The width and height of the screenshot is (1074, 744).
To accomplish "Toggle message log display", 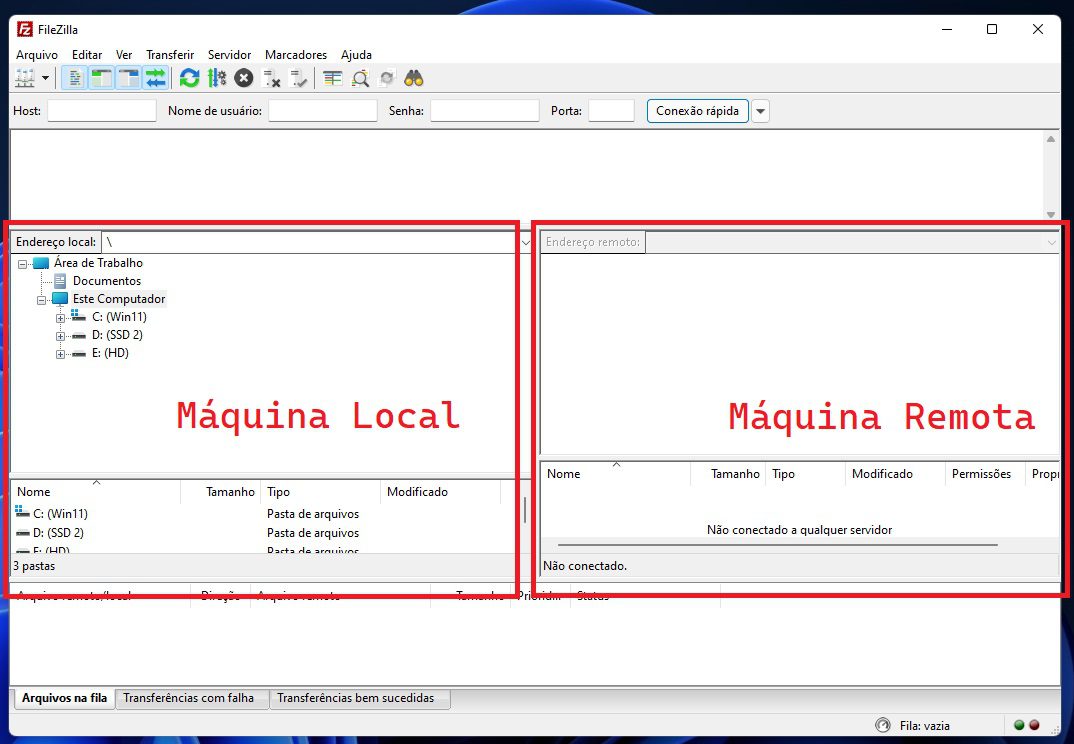I will (75, 79).
